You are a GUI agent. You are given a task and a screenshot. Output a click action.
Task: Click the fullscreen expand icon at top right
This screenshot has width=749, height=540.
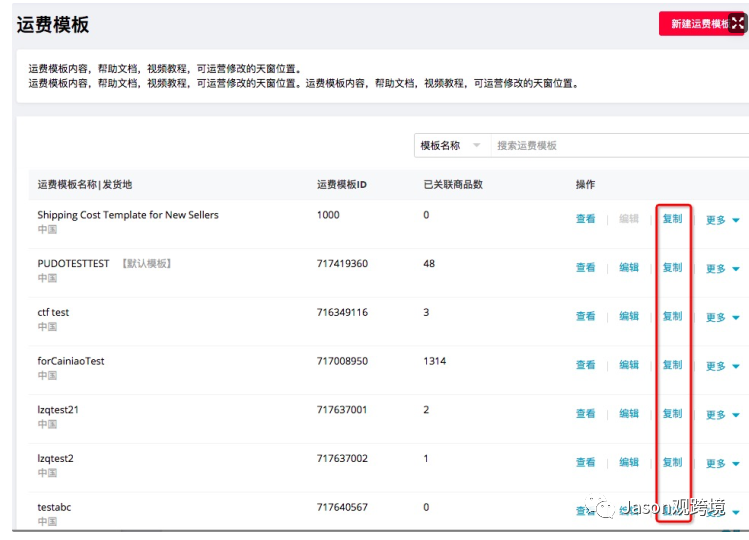(738, 23)
